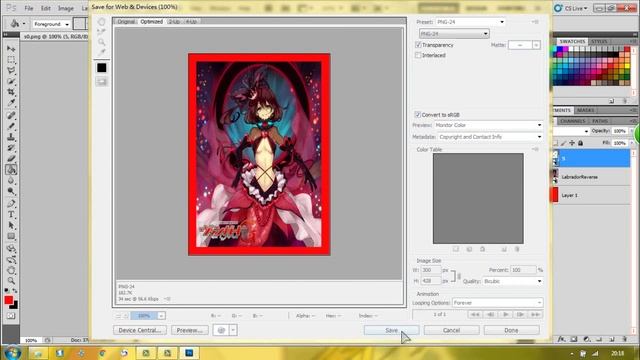
Task: Open the Preview Monitor Color dropdown
Action: pos(489,125)
